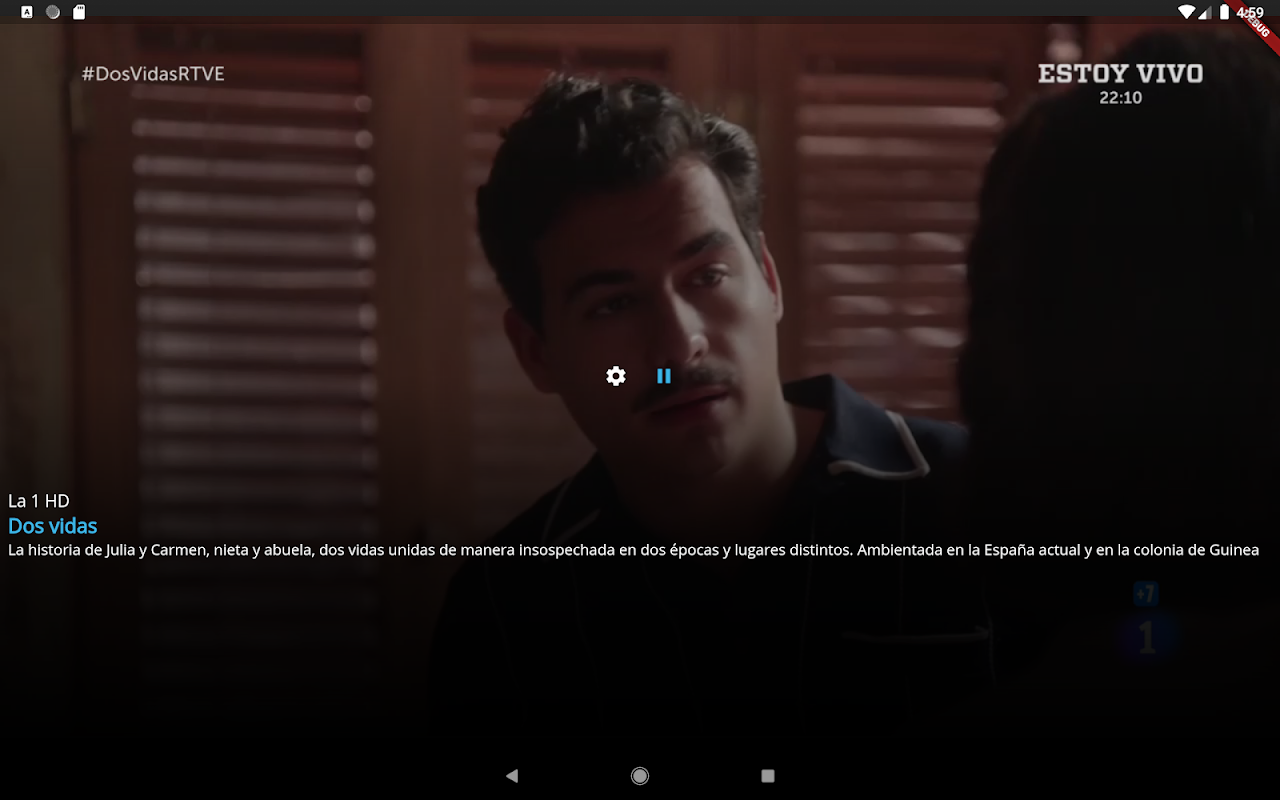Tap the 'La 1 HD' channel name
Image resolution: width=1280 pixels, height=800 pixels.
tap(39, 501)
